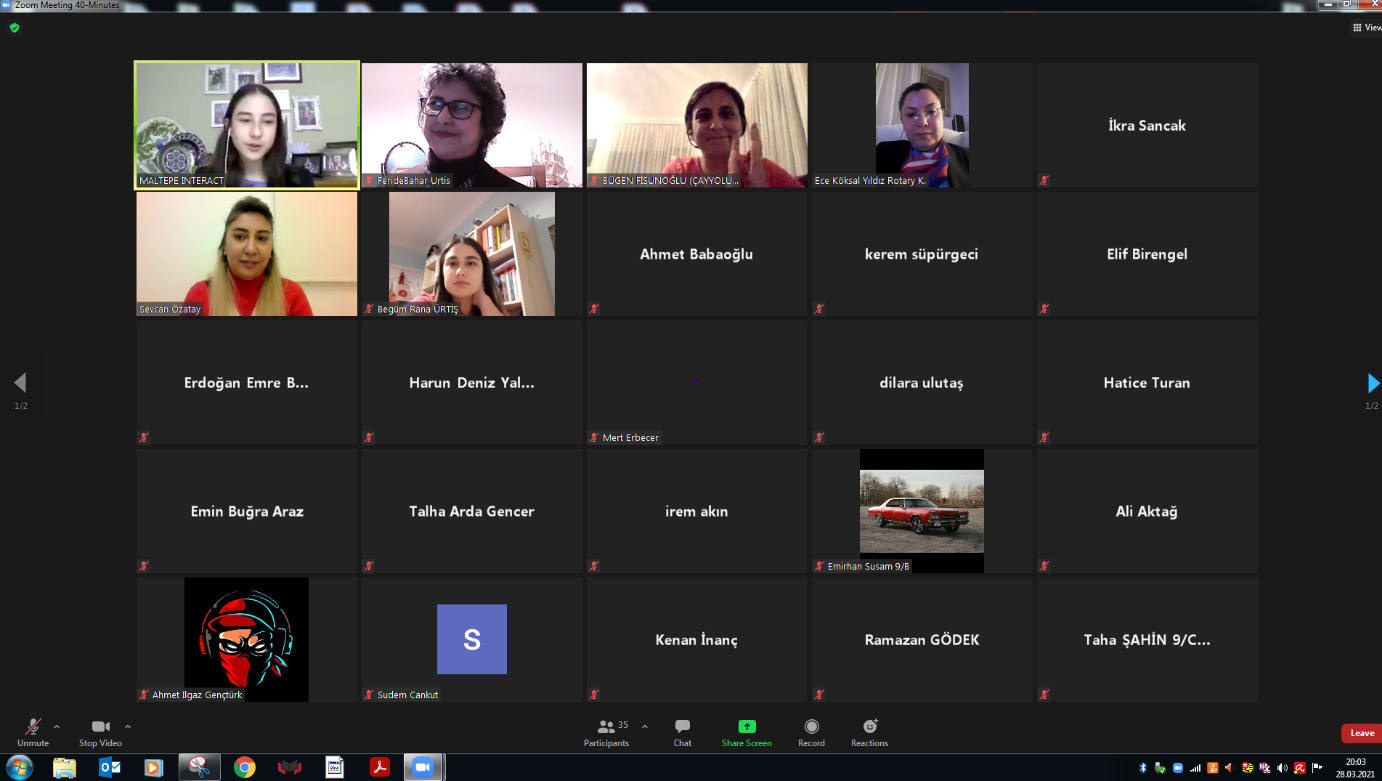Click muted mic icon on Hatice Turan tile

(x=1044, y=437)
